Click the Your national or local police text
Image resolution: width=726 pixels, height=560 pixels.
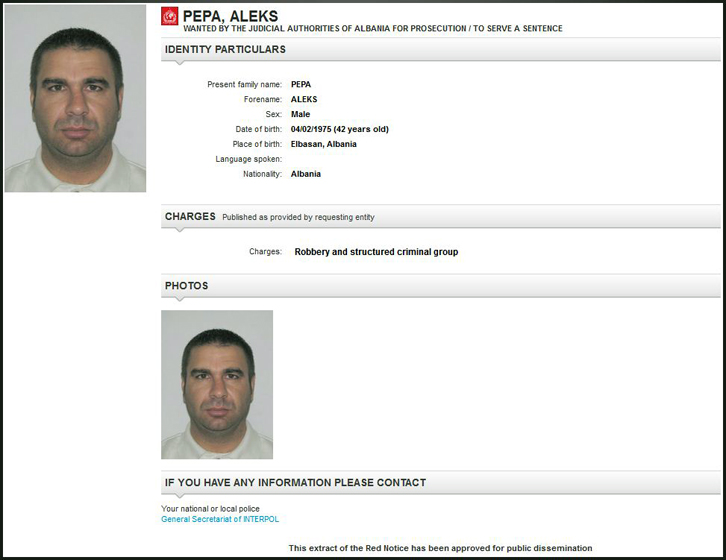(210, 509)
